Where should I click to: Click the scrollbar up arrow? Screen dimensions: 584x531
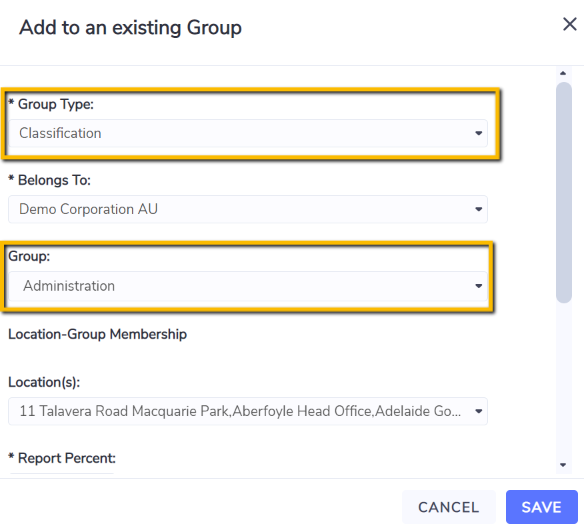[x=563, y=73]
